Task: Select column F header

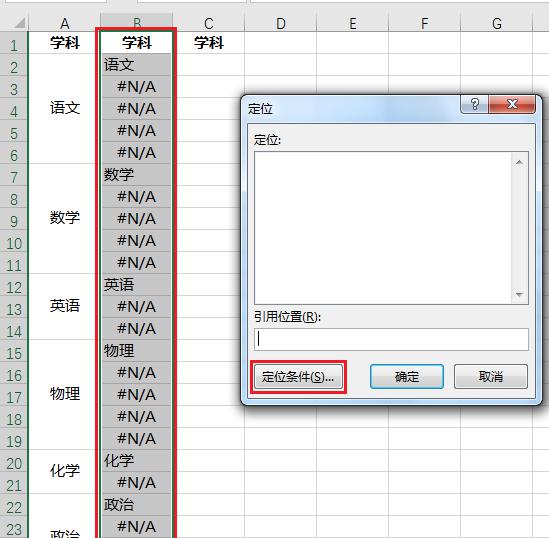Action: [x=424, y=23]
